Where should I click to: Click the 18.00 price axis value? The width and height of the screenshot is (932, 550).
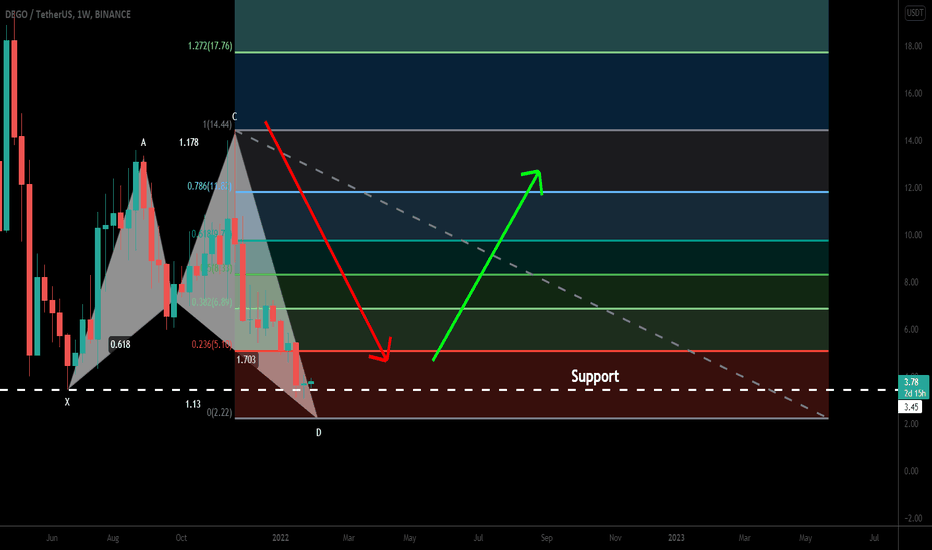(x=913, y=46)
